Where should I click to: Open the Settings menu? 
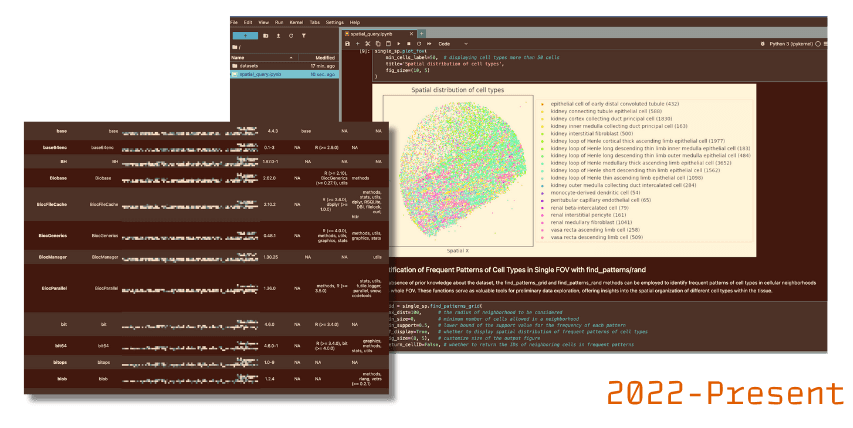coord(335,22)
